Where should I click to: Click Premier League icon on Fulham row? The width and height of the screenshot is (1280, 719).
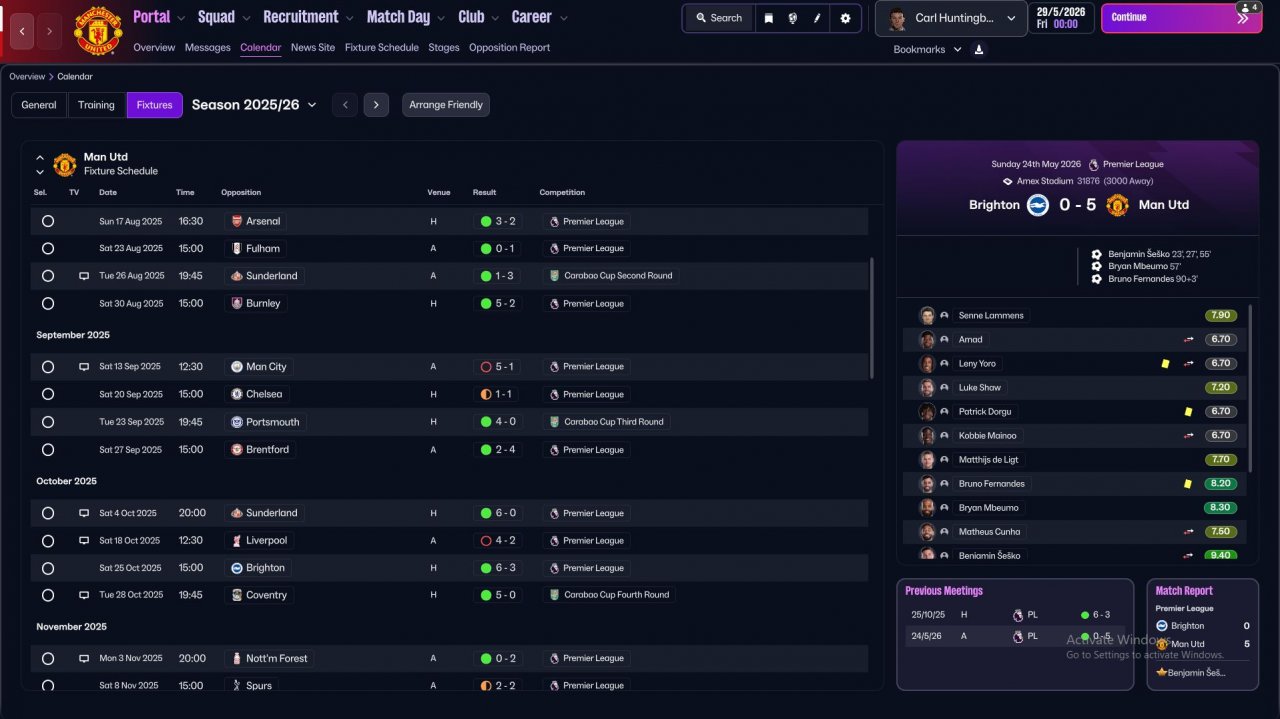coord(554,248)
